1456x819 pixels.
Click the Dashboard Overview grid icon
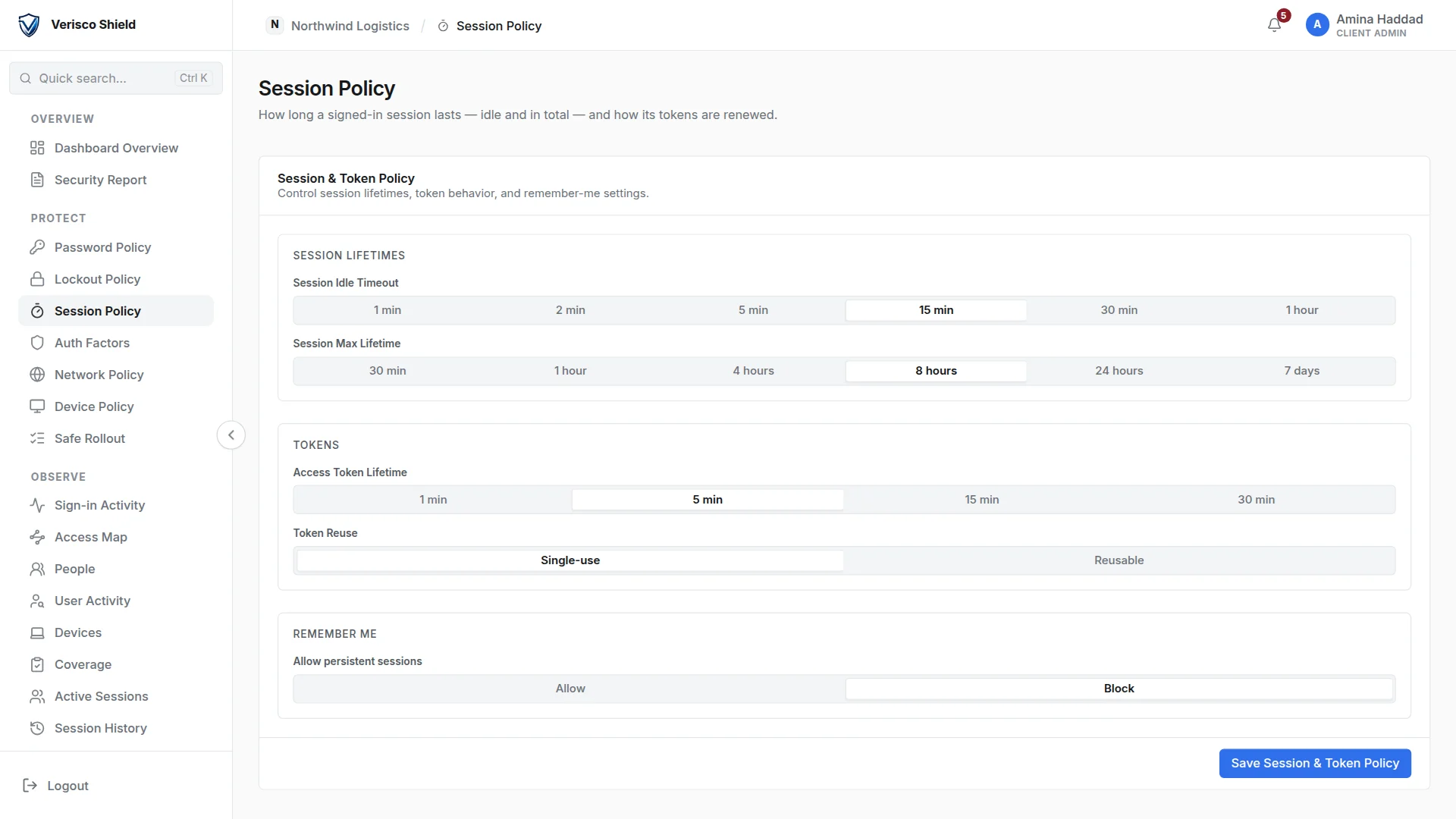[37, 148]
